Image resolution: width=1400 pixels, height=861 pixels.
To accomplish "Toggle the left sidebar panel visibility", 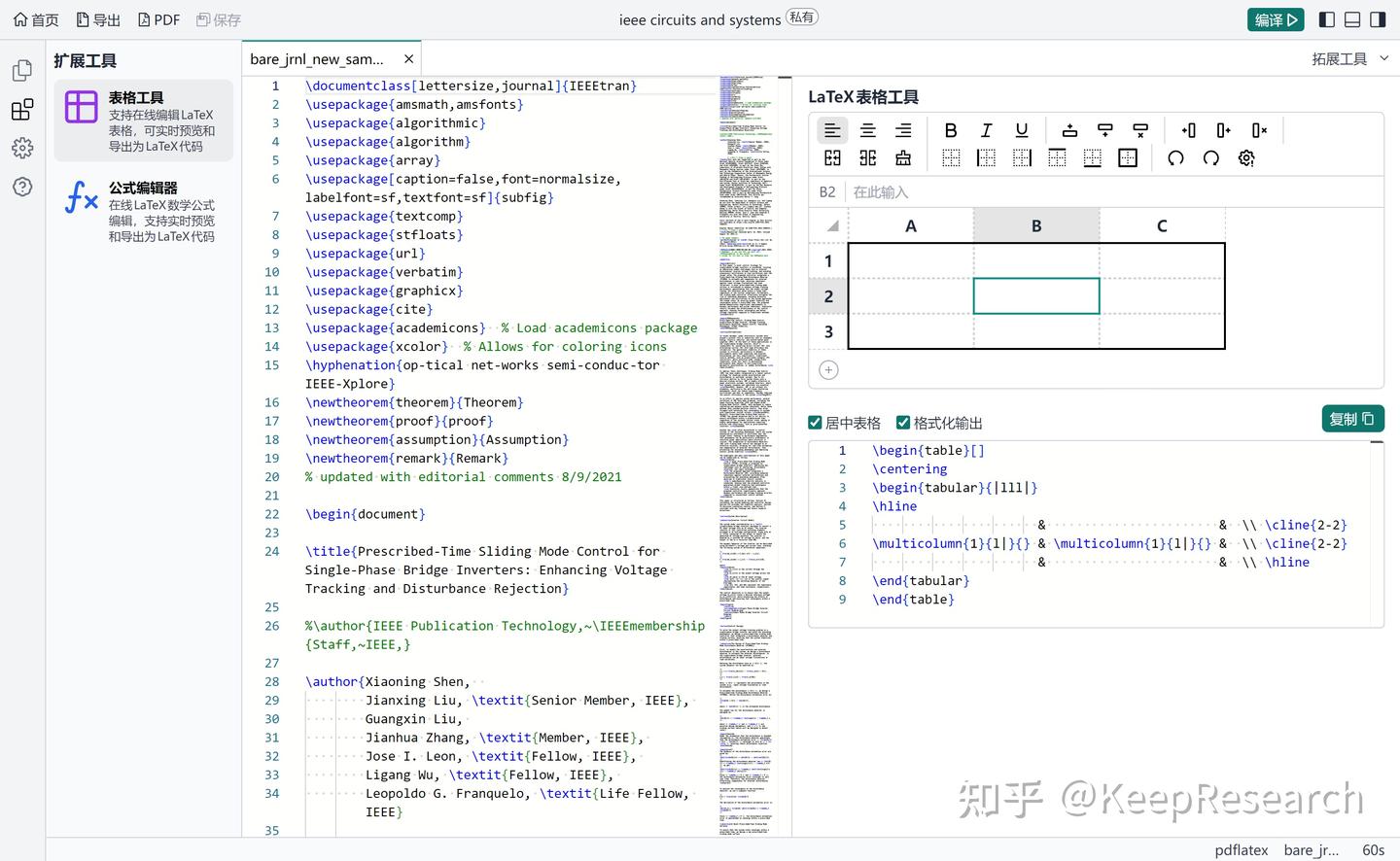I will click(1327, 19).
